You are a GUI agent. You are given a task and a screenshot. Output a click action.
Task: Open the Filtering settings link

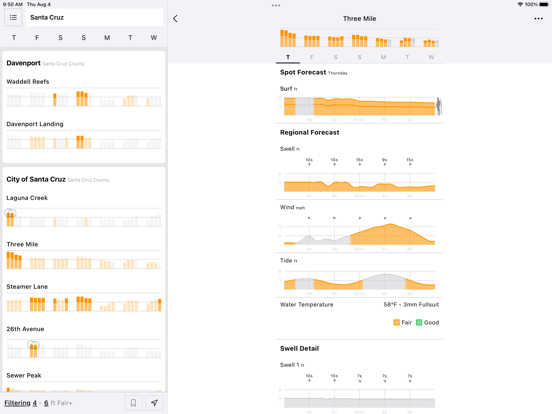tap(17, 403)
